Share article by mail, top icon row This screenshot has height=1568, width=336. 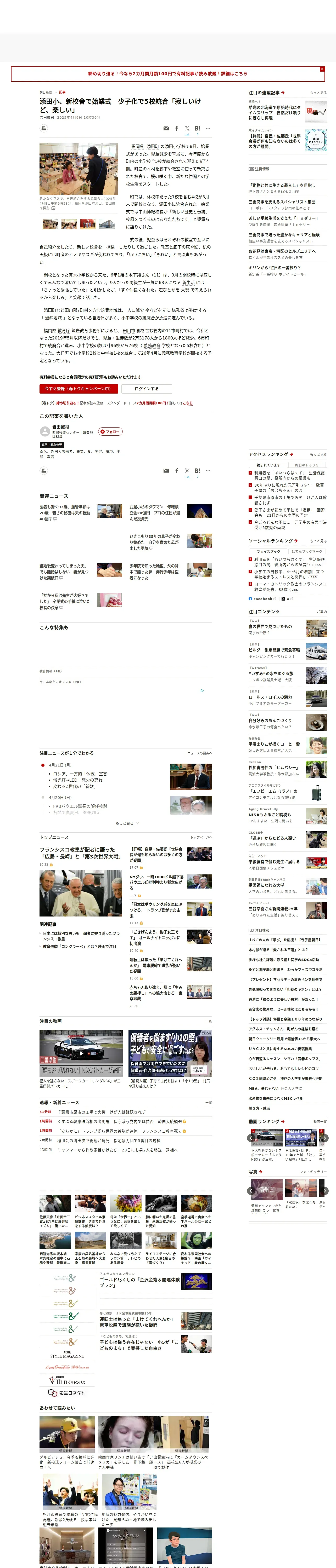166,128
